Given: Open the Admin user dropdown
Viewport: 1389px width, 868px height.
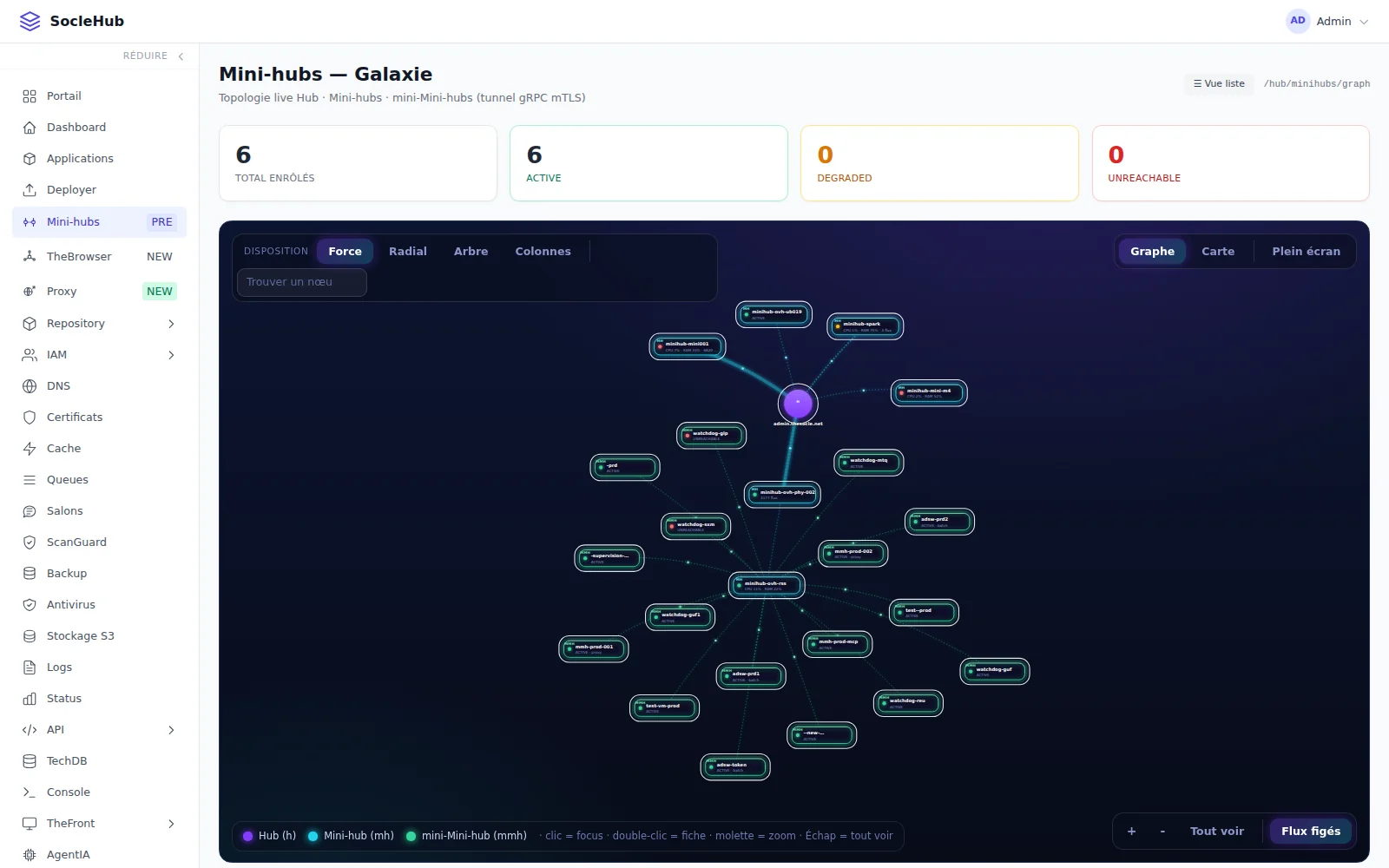Looking at the screenshot, I should (x=1328, y=21).
